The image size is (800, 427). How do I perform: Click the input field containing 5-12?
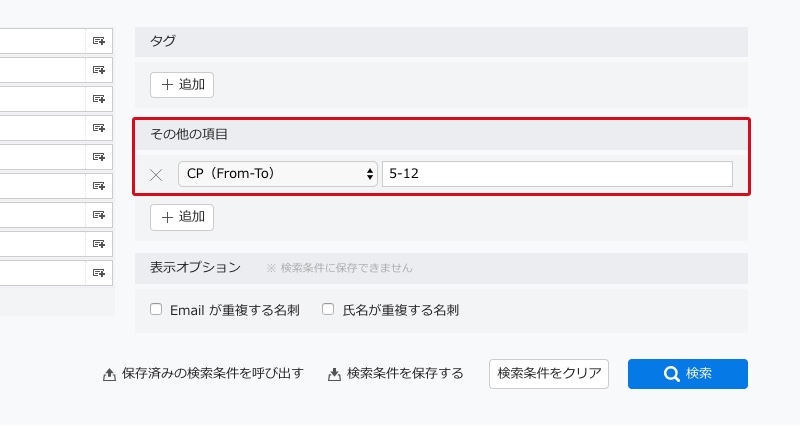pyautogui.click(x=557, y=174)
